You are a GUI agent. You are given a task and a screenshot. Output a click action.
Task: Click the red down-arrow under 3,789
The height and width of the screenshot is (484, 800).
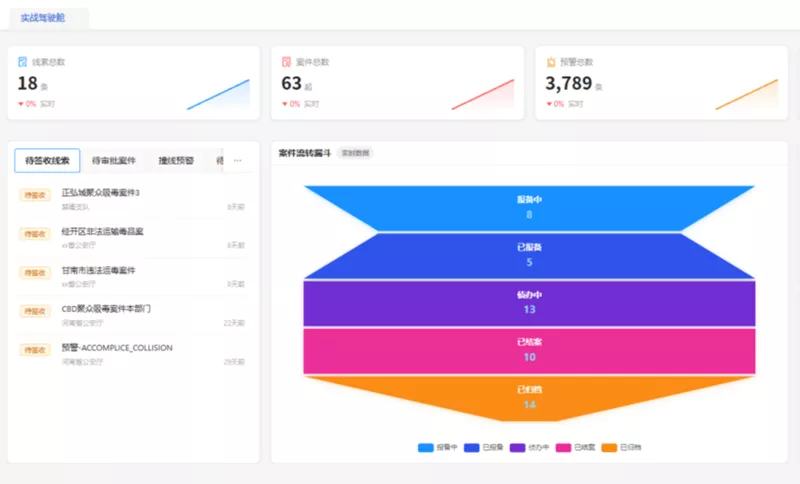pyautogui.click(x=549, y=104)
